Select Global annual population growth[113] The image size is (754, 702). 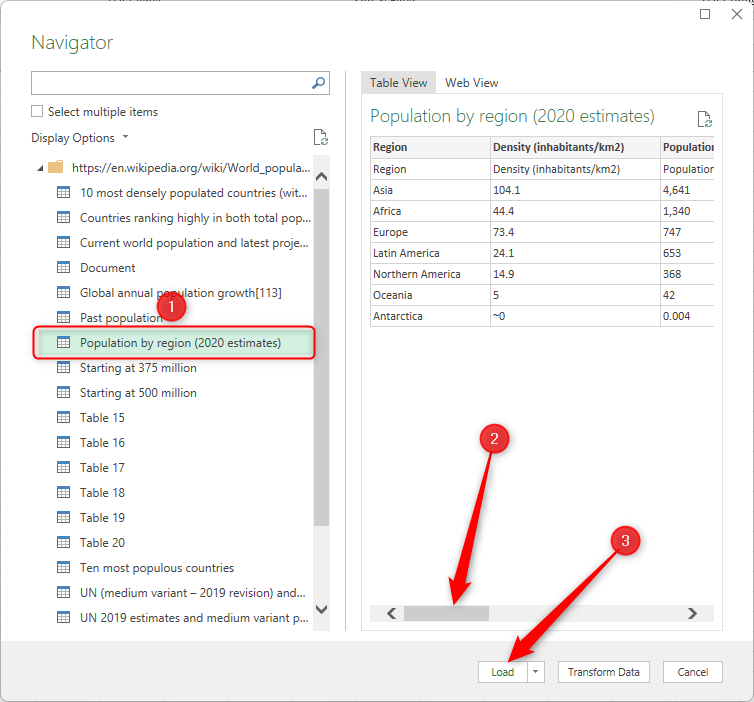click(180, 292)
